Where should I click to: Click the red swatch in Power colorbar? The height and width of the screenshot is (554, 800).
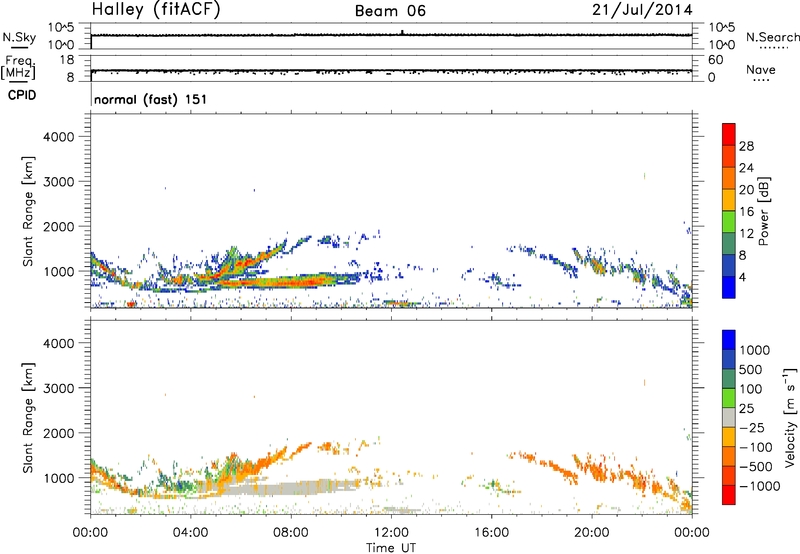click(729, 134)
